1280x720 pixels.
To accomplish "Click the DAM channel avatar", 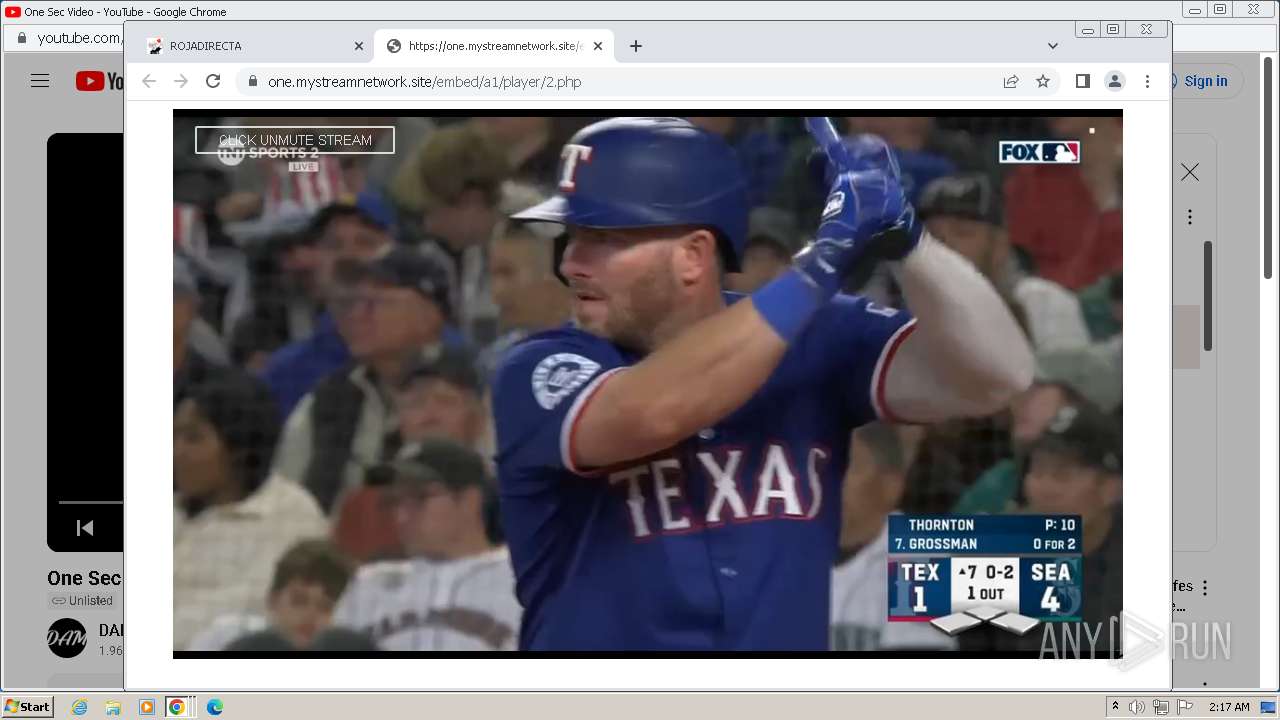I will coord(67,638).
